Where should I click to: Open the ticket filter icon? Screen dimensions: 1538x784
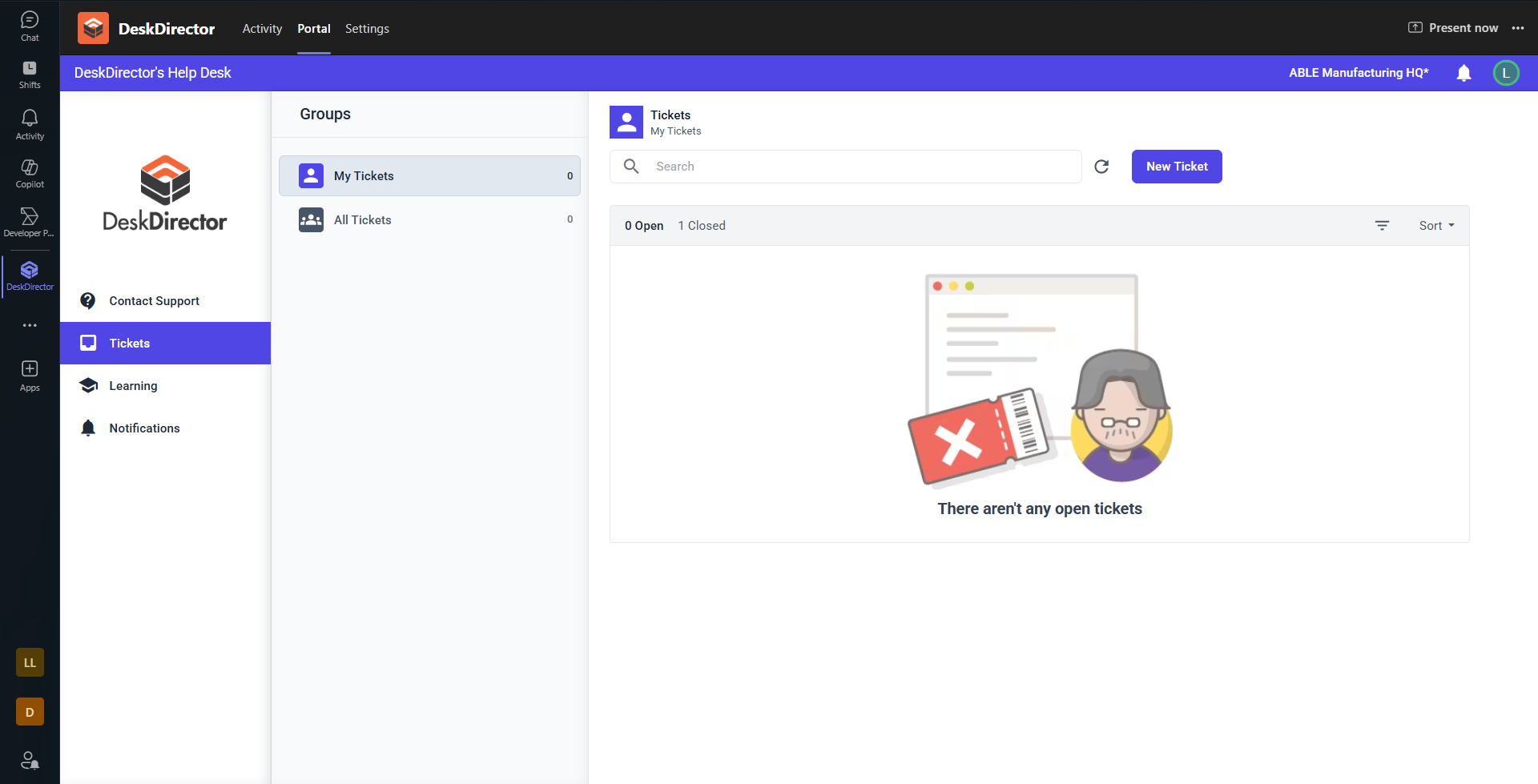[1382, 226]
